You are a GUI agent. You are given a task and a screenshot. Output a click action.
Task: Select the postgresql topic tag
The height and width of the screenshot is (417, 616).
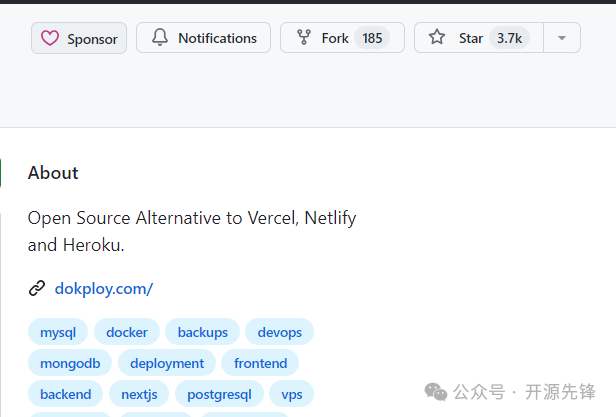click(x=219, y=393)
